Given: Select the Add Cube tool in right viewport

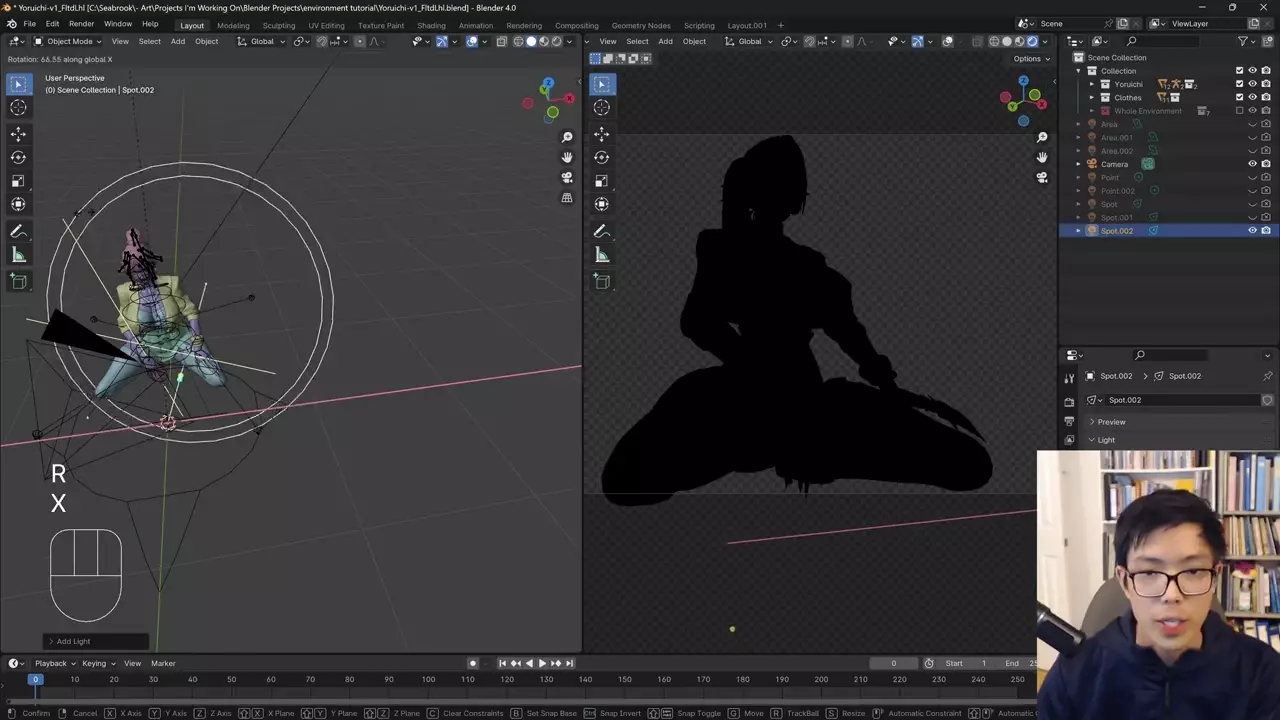Looking at the screenshot, I should tap(602, 282).
